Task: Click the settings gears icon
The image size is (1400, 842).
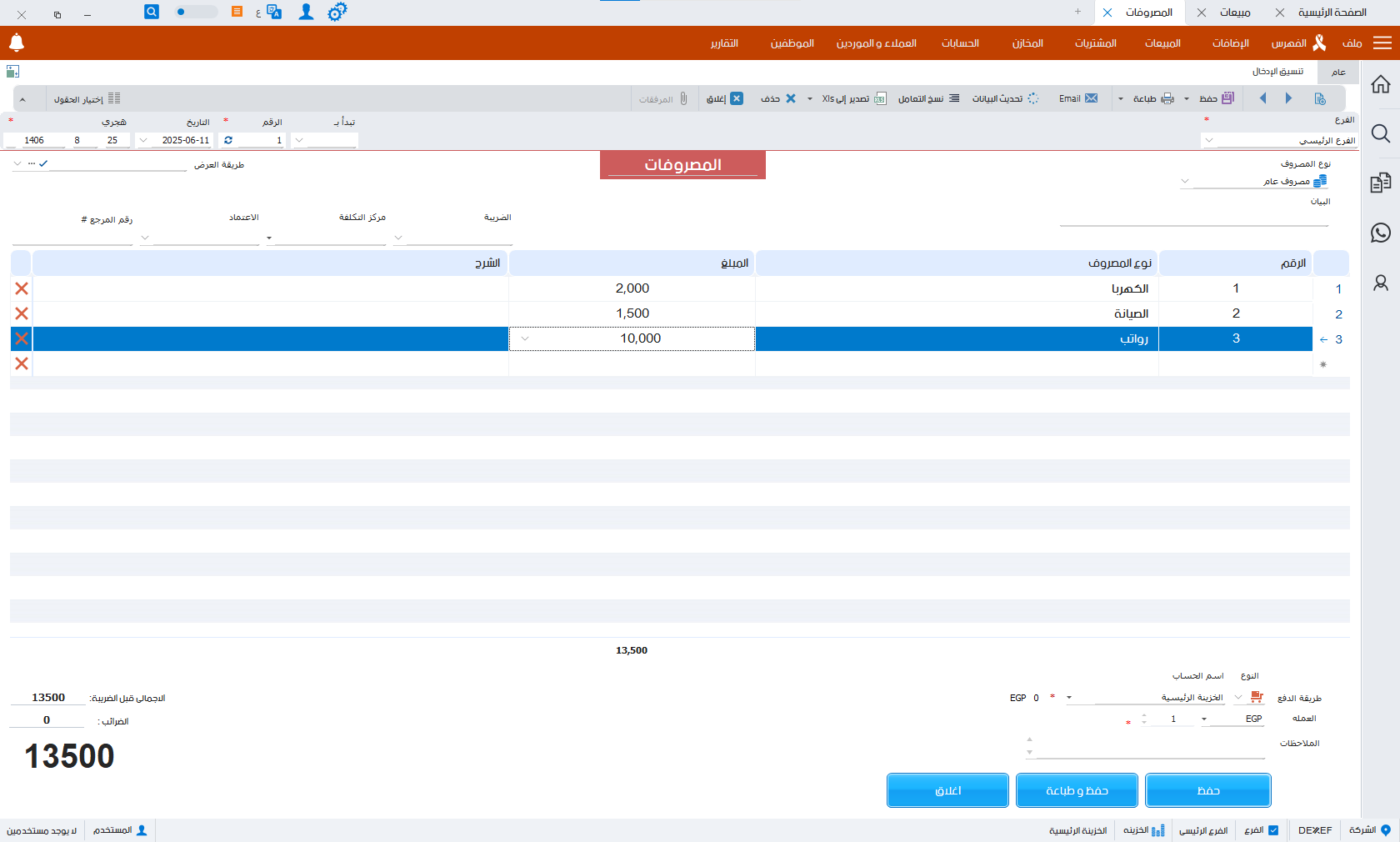Action: click(x=337, y=12)
